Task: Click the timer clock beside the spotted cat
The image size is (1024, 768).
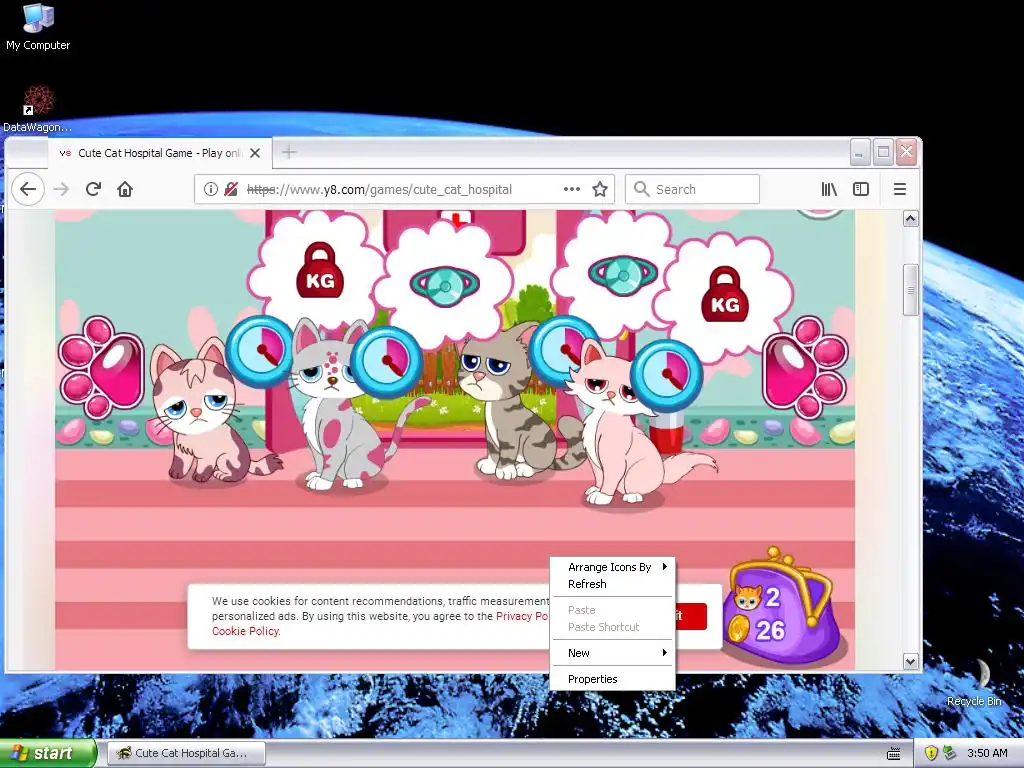Action: 386,361
